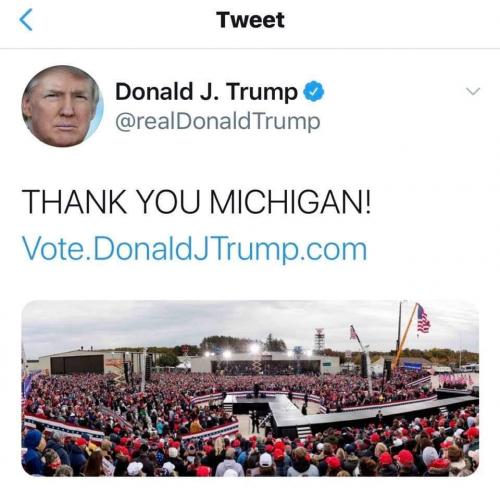The width and height of the screenshot is (500, 493).
Task: Select the @realDonaldTrump handle
Action: [x=218, y=122]
